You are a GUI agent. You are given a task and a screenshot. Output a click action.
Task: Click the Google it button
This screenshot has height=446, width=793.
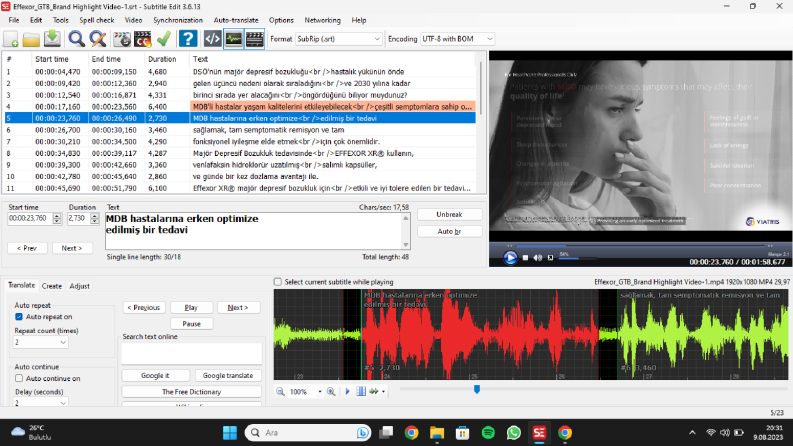pyautogui.click(x=155, y=375)
